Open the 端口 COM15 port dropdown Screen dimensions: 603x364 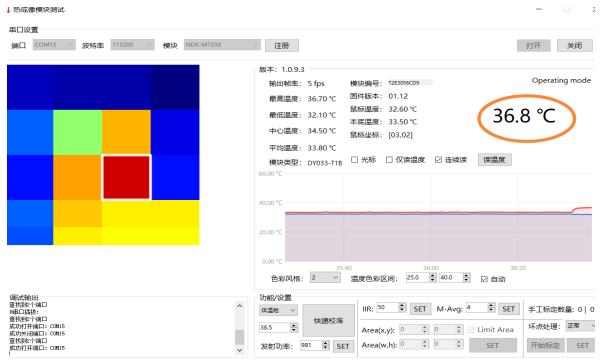(x=54, y=45)
